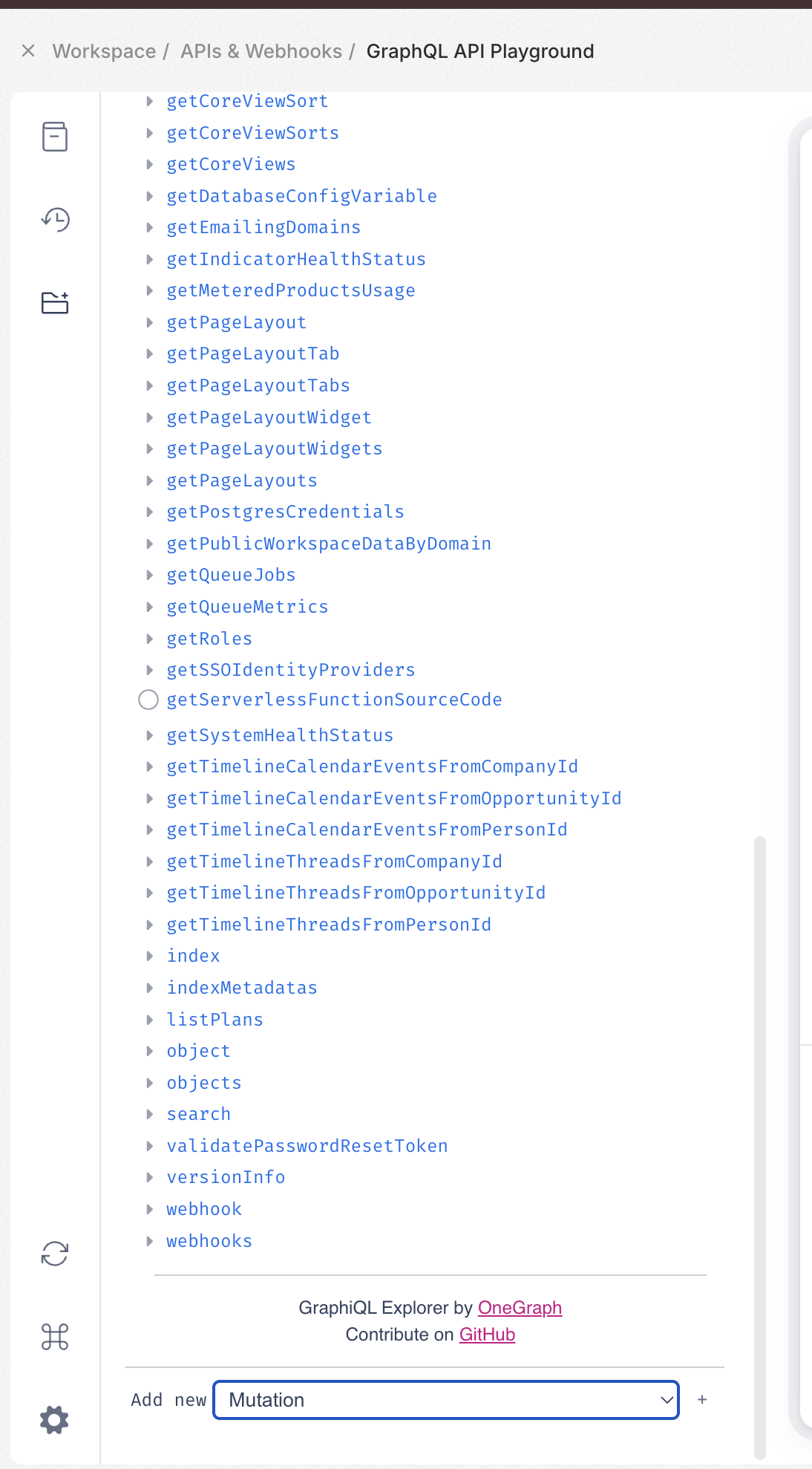812x1469 pixels.
Task: Open the GitHub contribute link
Action: coord(487,1335)
